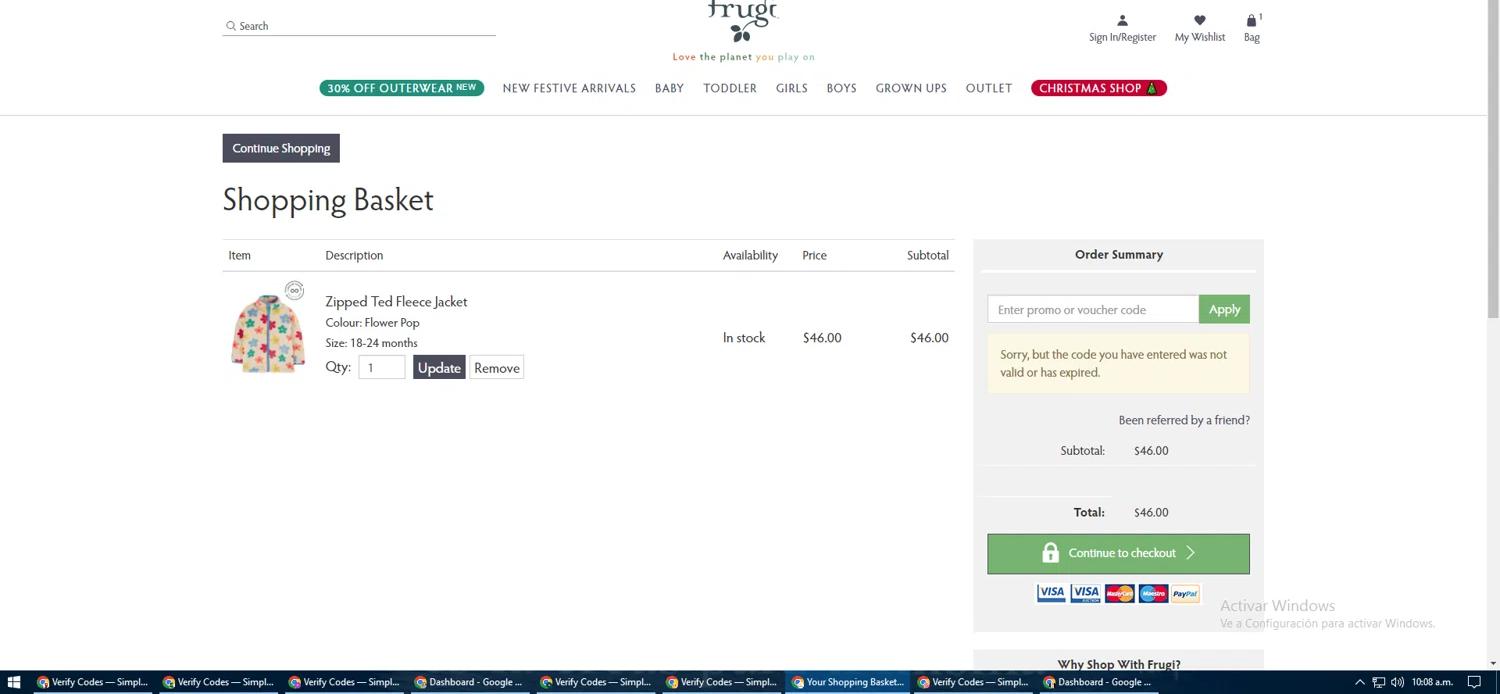Image resolution: width=1500 pixels, height=694 pixels.
Task: Click the Sign In/Register person icon
Action: pyautogui.click(x=1122, y=20)
